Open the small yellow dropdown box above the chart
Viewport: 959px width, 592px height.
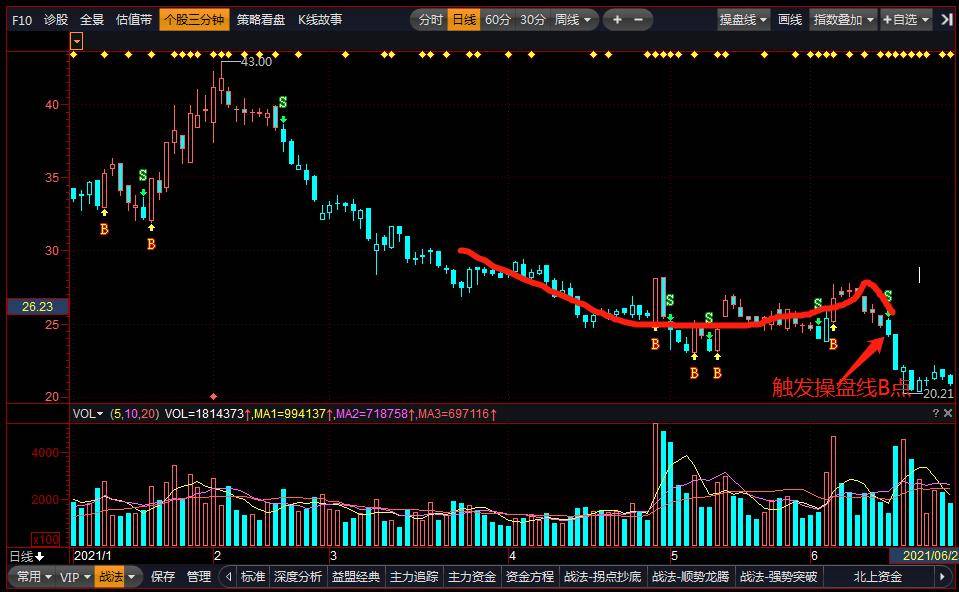76,42
